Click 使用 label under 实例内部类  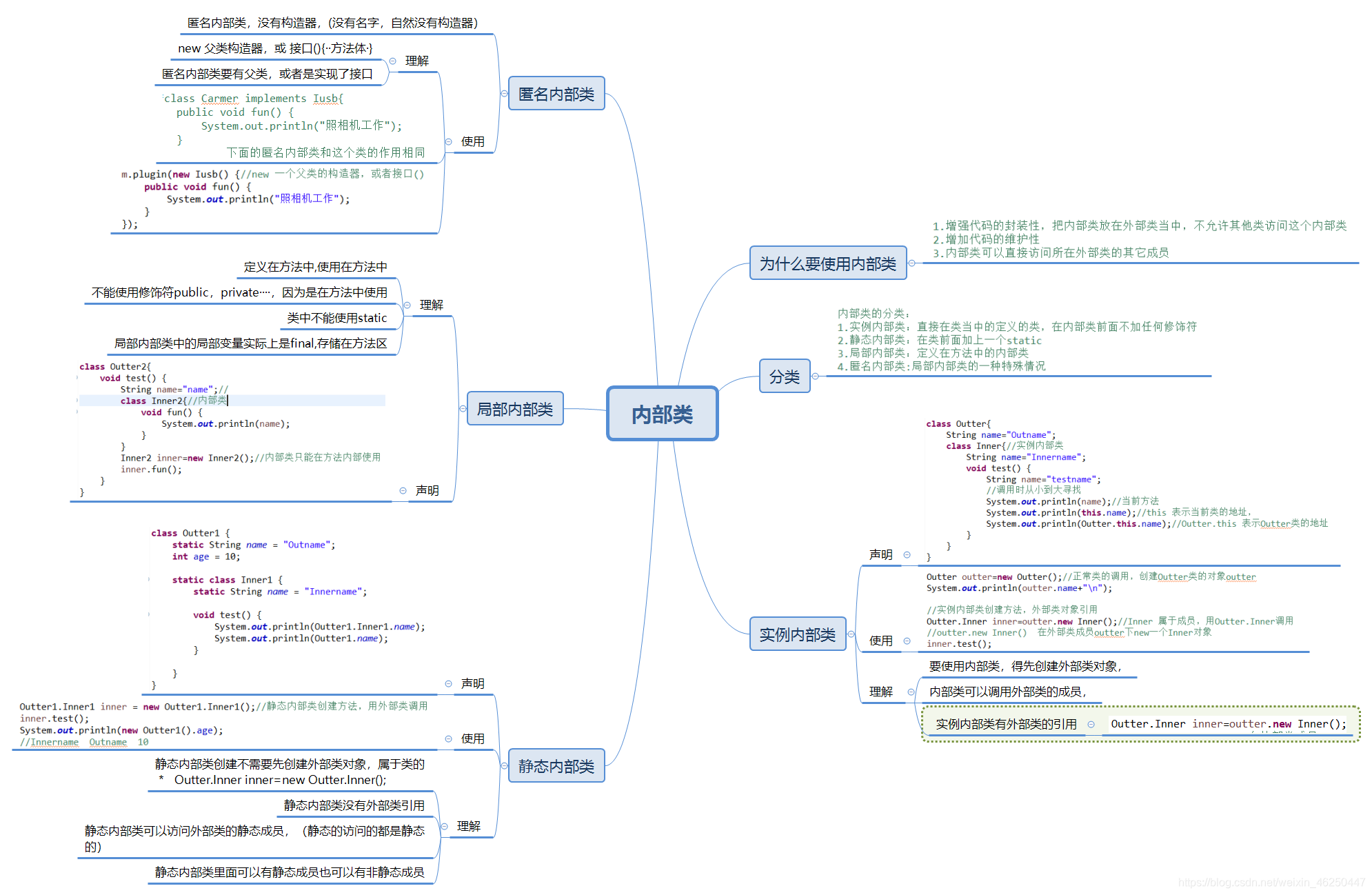[881, 641]
